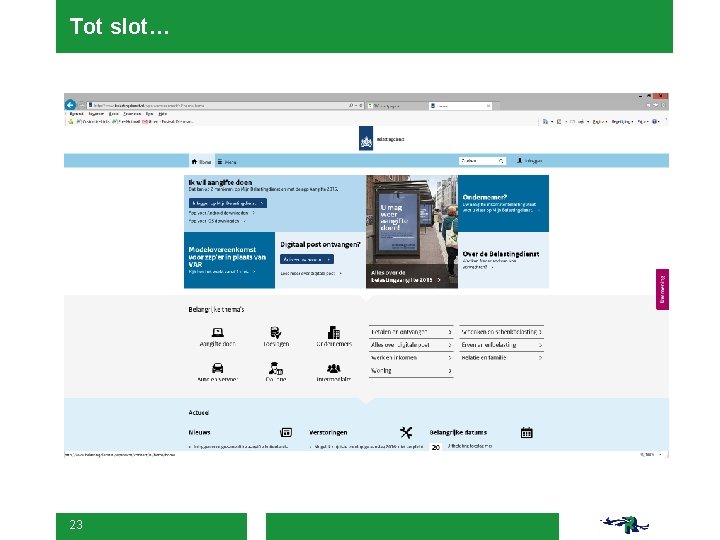Click the Verstoringen tools icon
This screenshot has height=540, width=720.
[x=406, y=432]
